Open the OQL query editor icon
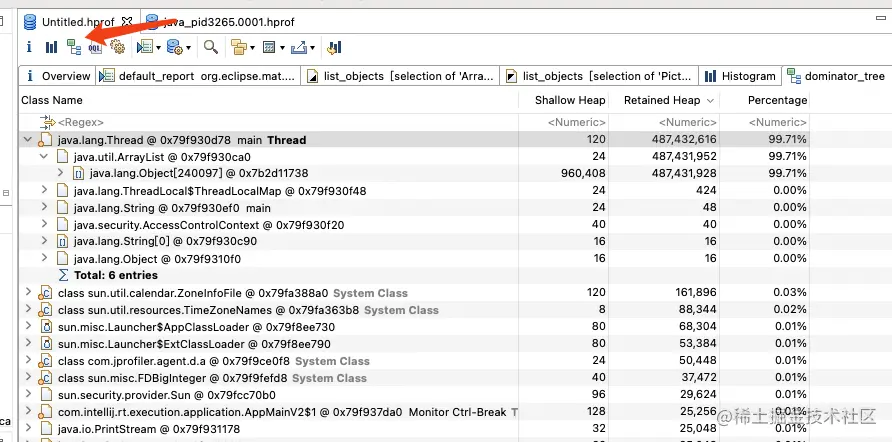Screen dimensions: 892x442 coord(95,47)
